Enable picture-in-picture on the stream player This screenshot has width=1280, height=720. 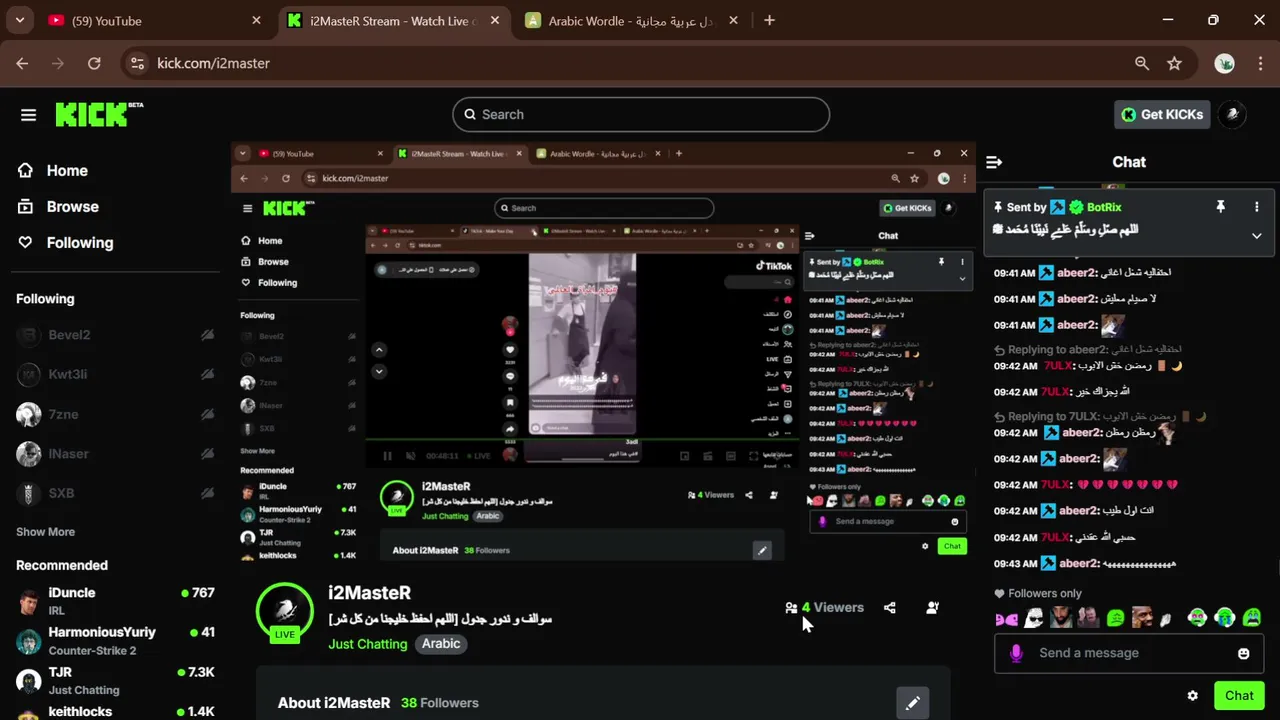(x=685, y=456)
